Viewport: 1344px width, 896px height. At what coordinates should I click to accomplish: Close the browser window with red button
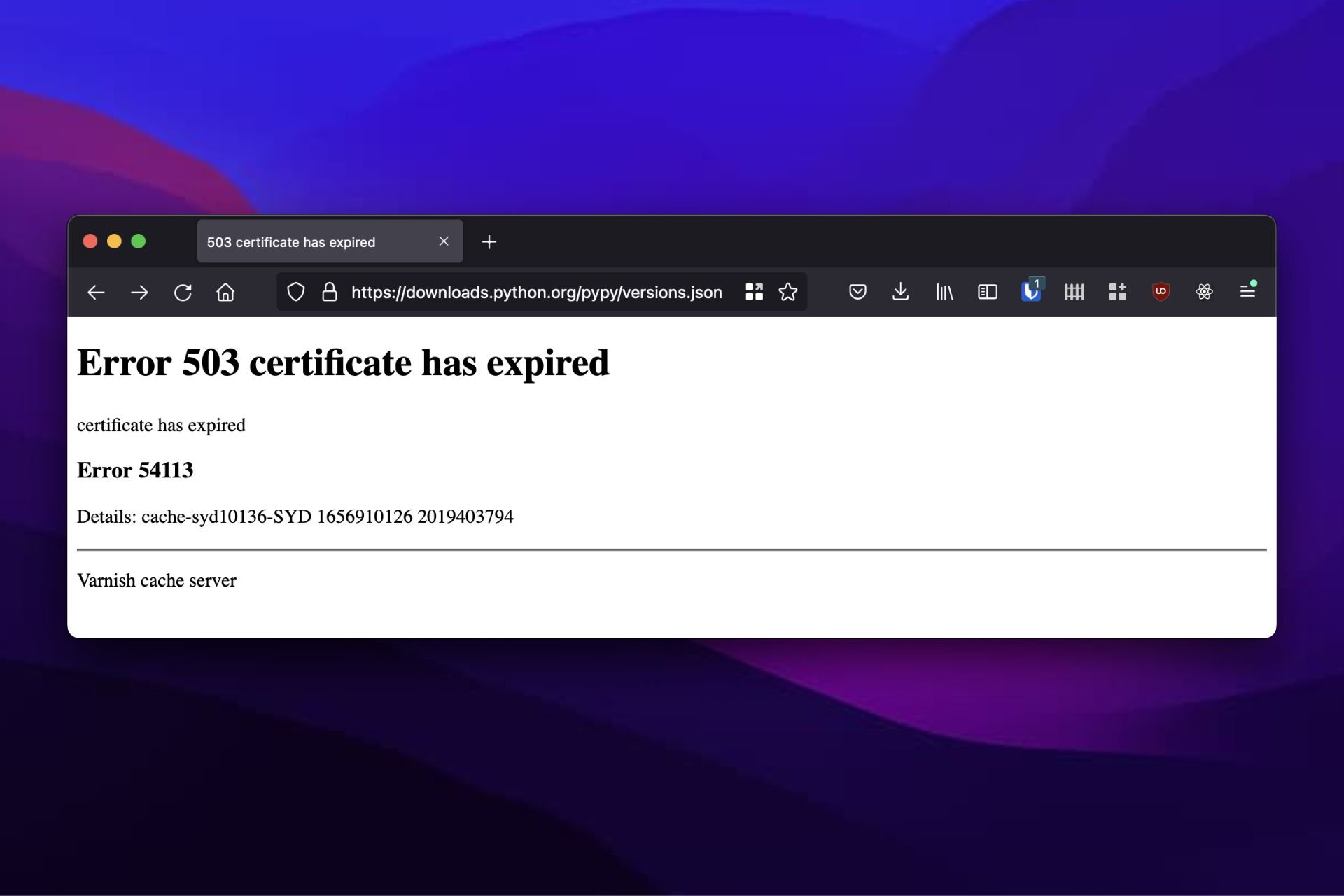[x=90, y=241]
